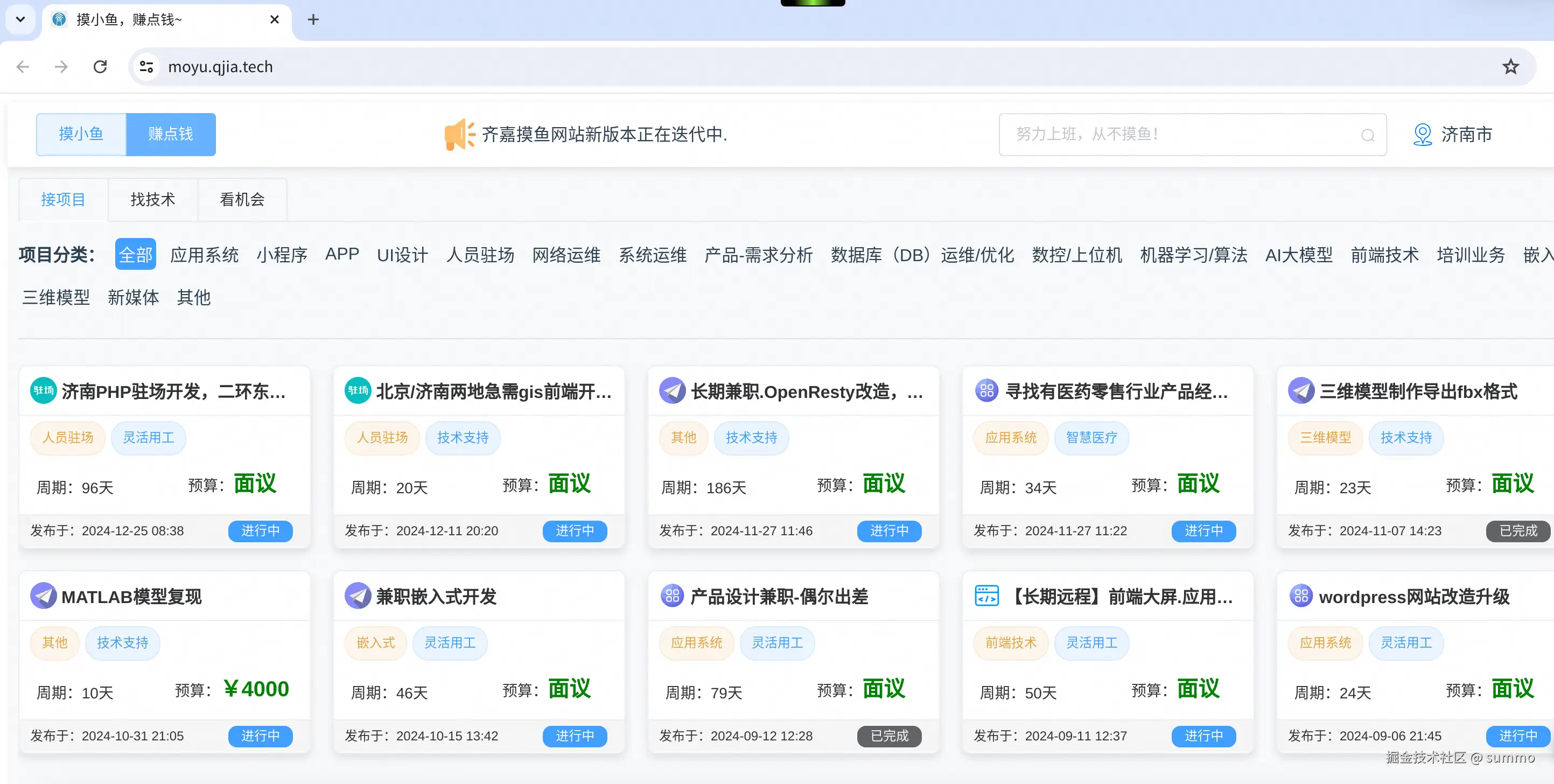Bookmark page with star icon
Screen dimensions: 1554x784
(x=1510, y=66)
